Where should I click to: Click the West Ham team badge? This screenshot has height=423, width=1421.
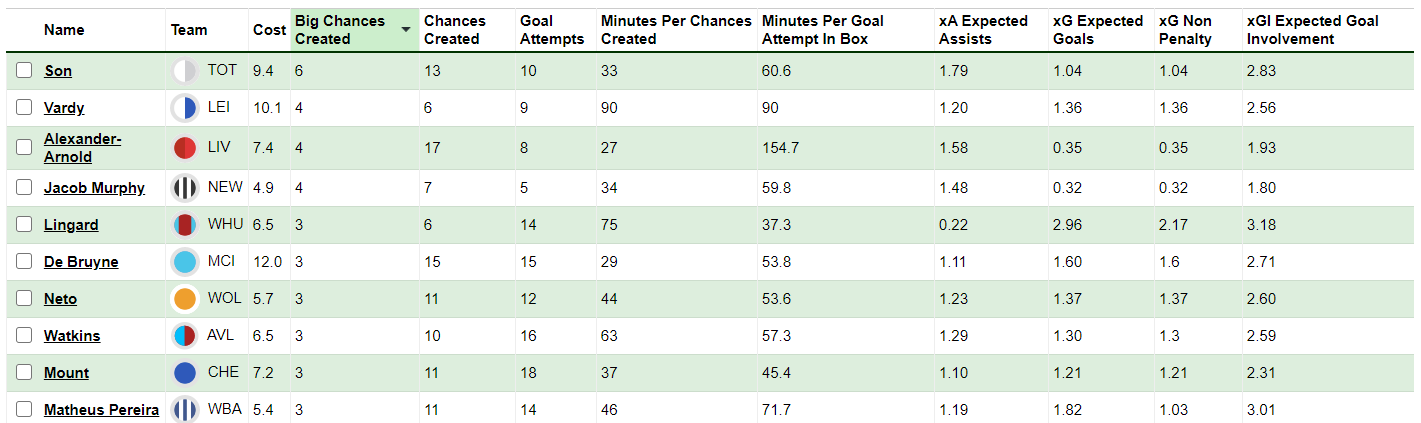(x=185, y=225)
